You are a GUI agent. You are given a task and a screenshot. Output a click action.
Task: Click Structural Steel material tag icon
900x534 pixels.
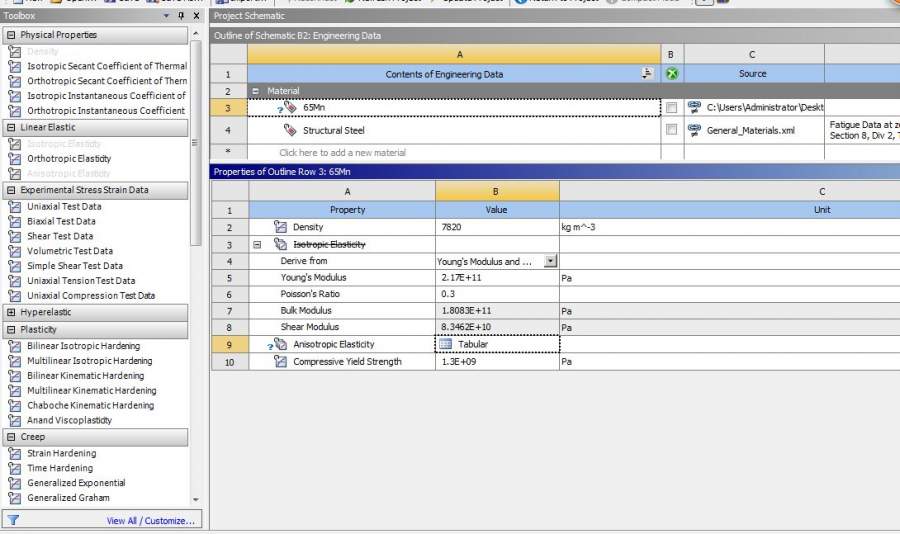[290, 130]
